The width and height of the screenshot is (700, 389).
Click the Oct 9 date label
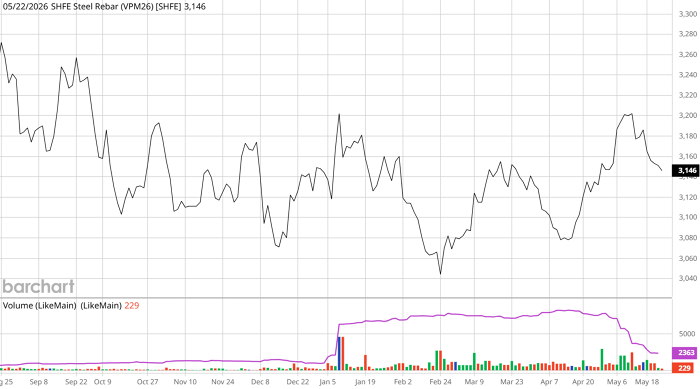coord(103,382)
